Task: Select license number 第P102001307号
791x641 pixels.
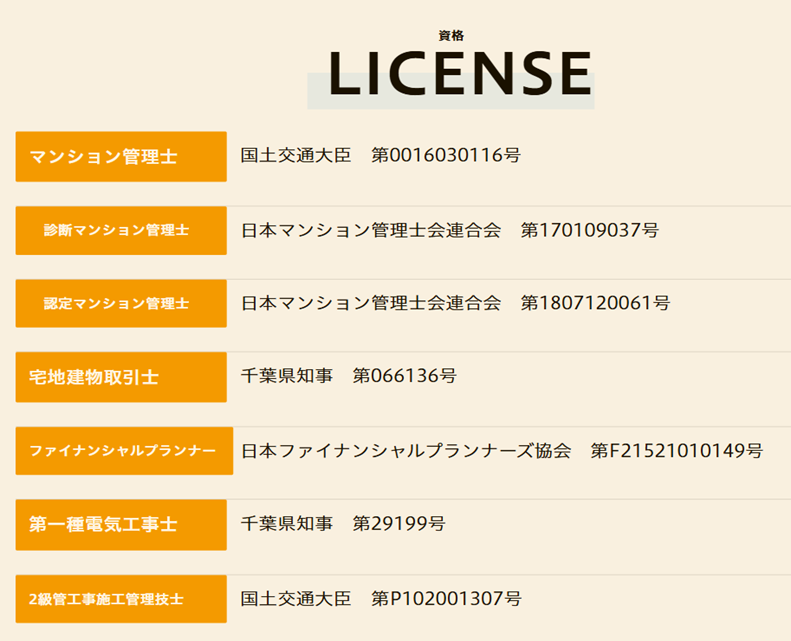Action: click(446, 599)
